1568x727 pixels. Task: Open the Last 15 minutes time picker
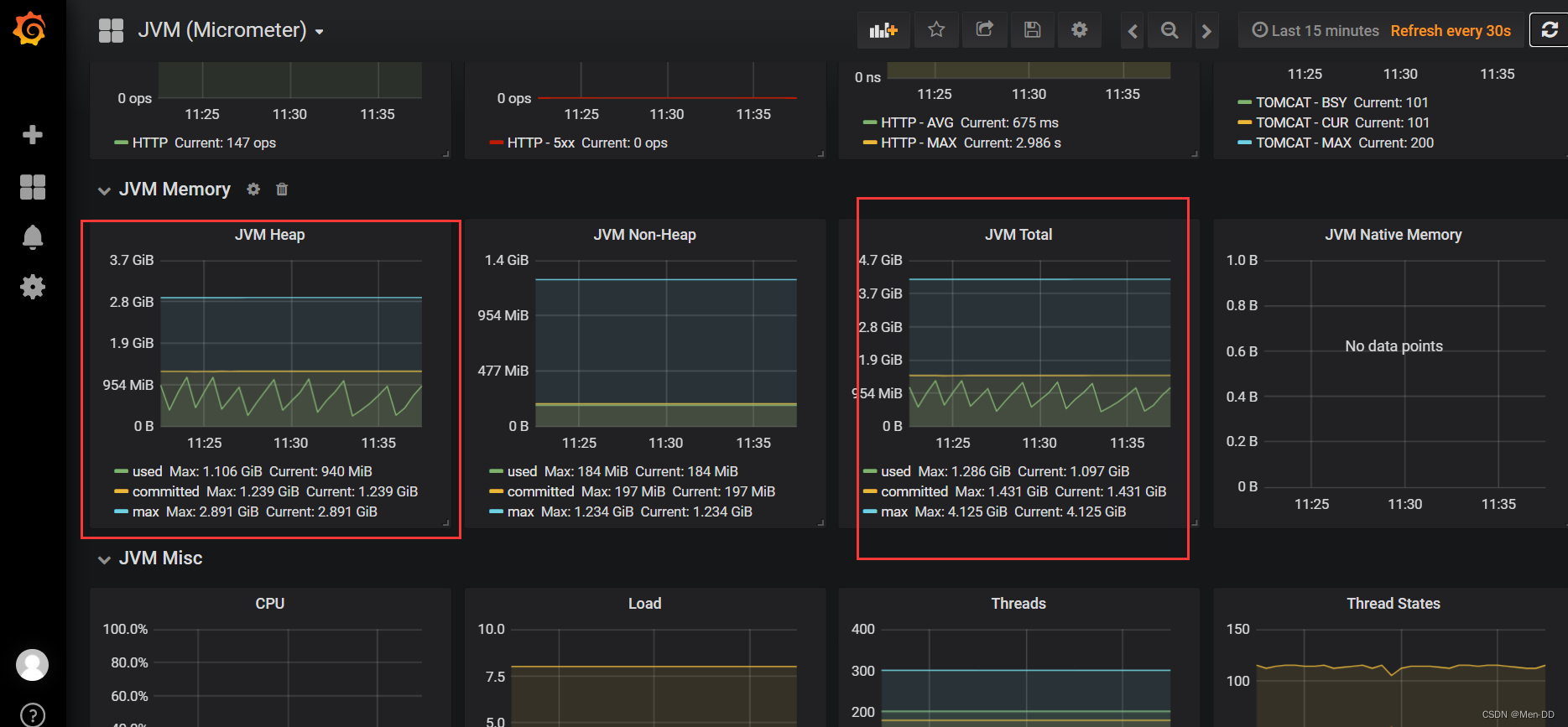pyautogui.click(x=1315, y=31)
